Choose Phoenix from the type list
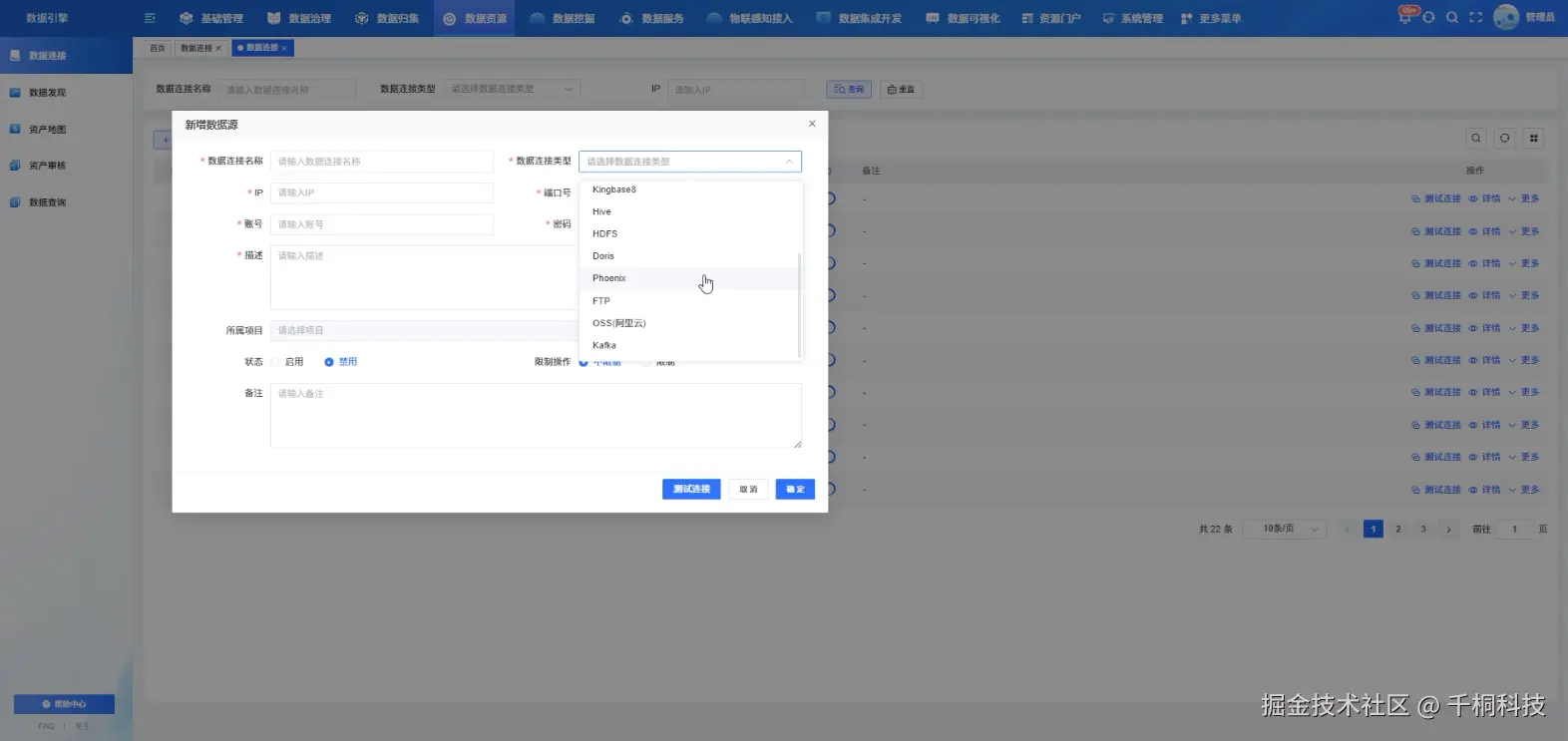1568x741 pixels. click(x=690, y=278)
